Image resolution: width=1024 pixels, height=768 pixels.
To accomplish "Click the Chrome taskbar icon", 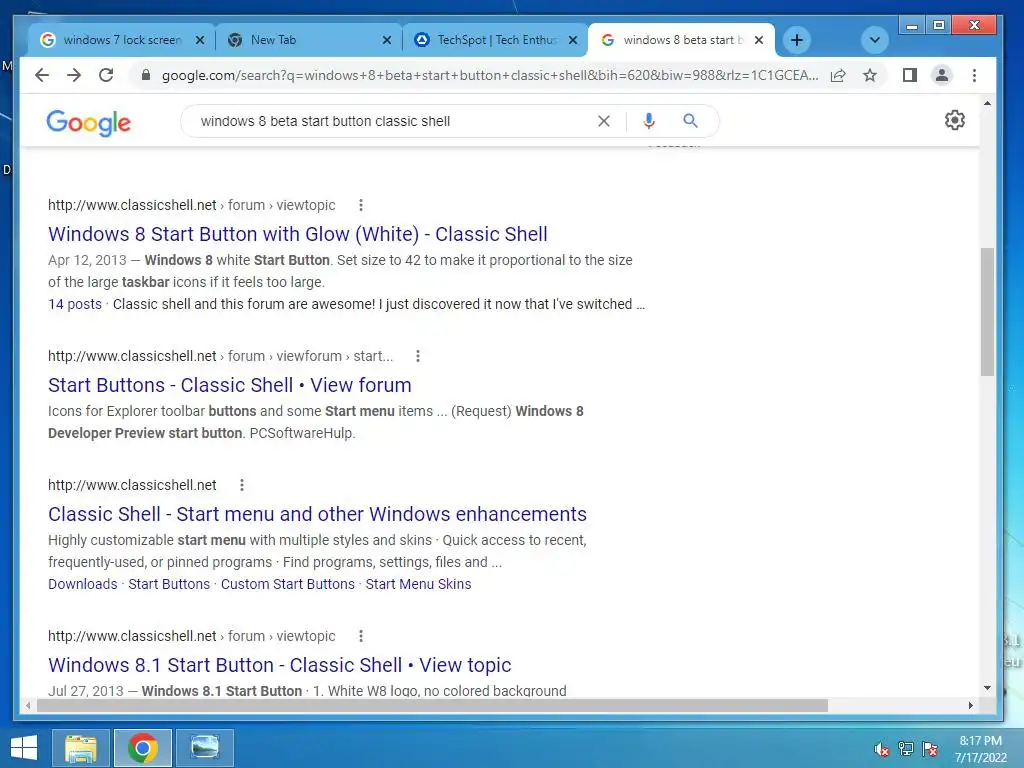I will pyautogui.click(x=142, y=748).
